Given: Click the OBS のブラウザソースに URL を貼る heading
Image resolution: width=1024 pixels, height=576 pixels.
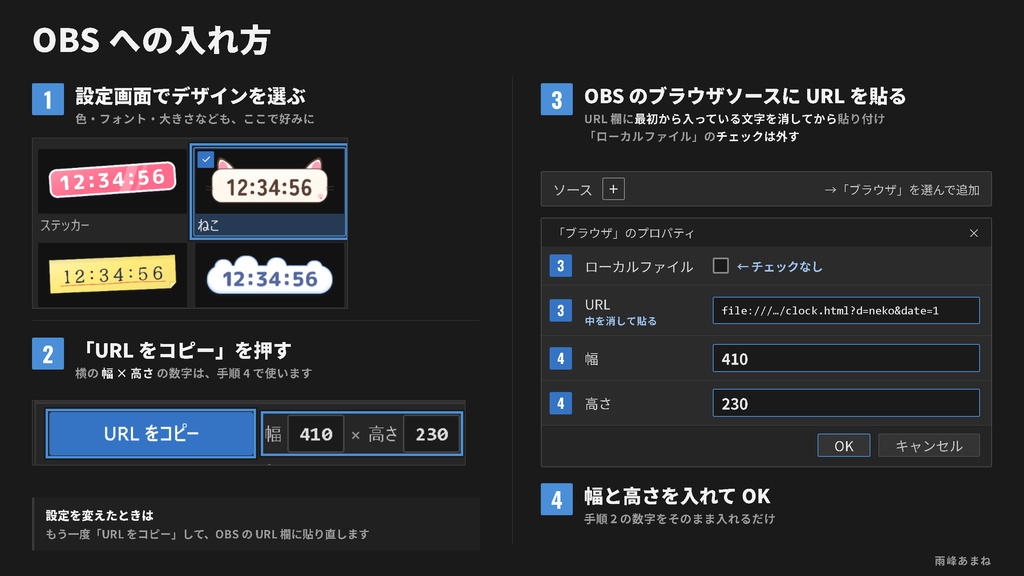Looking at the screenshot, I should pyautogui.click(x=745, y=97).
